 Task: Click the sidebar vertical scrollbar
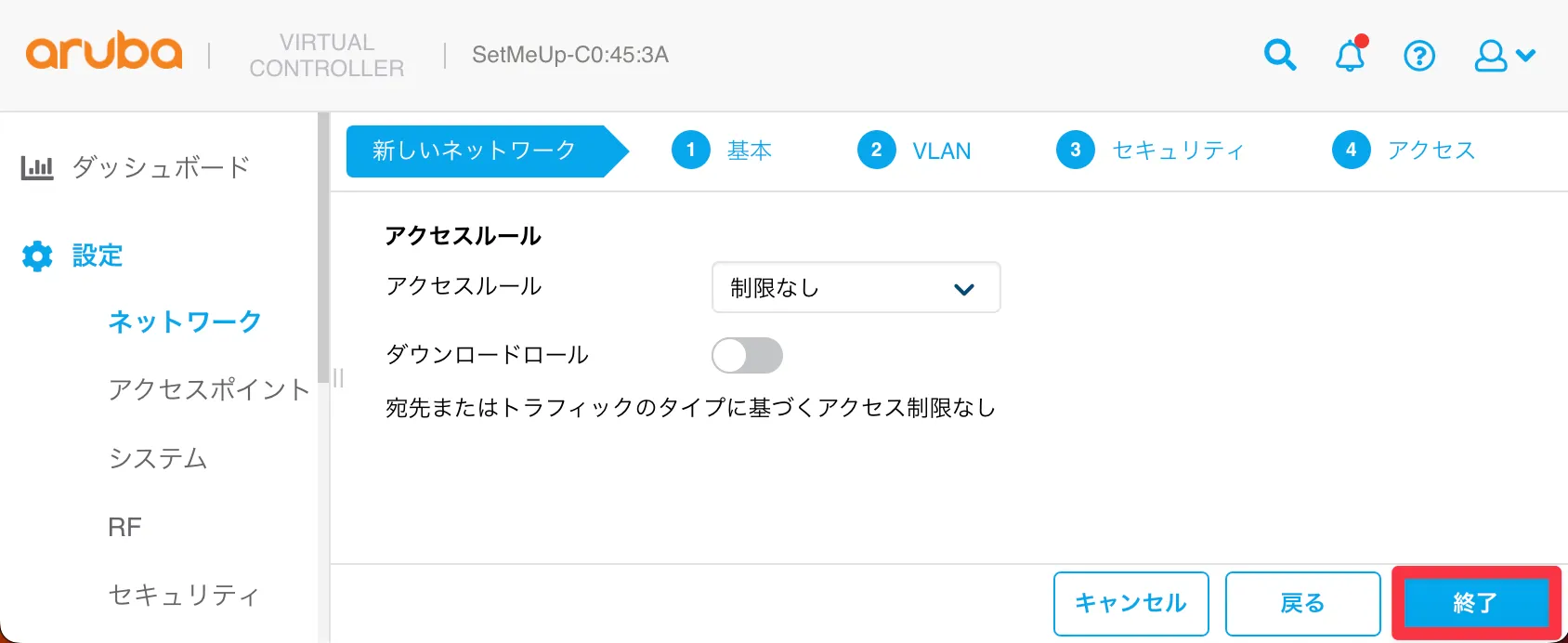323,242
